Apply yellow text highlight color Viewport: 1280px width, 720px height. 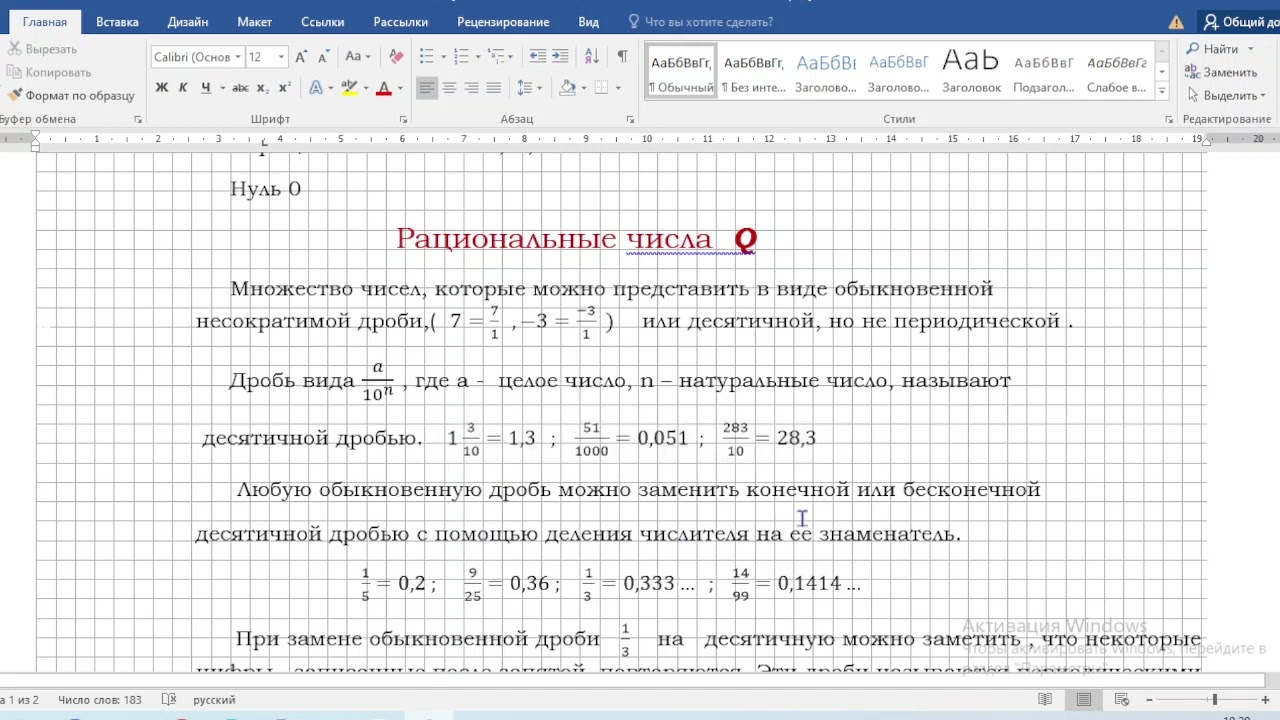click(x=349, y=88)
